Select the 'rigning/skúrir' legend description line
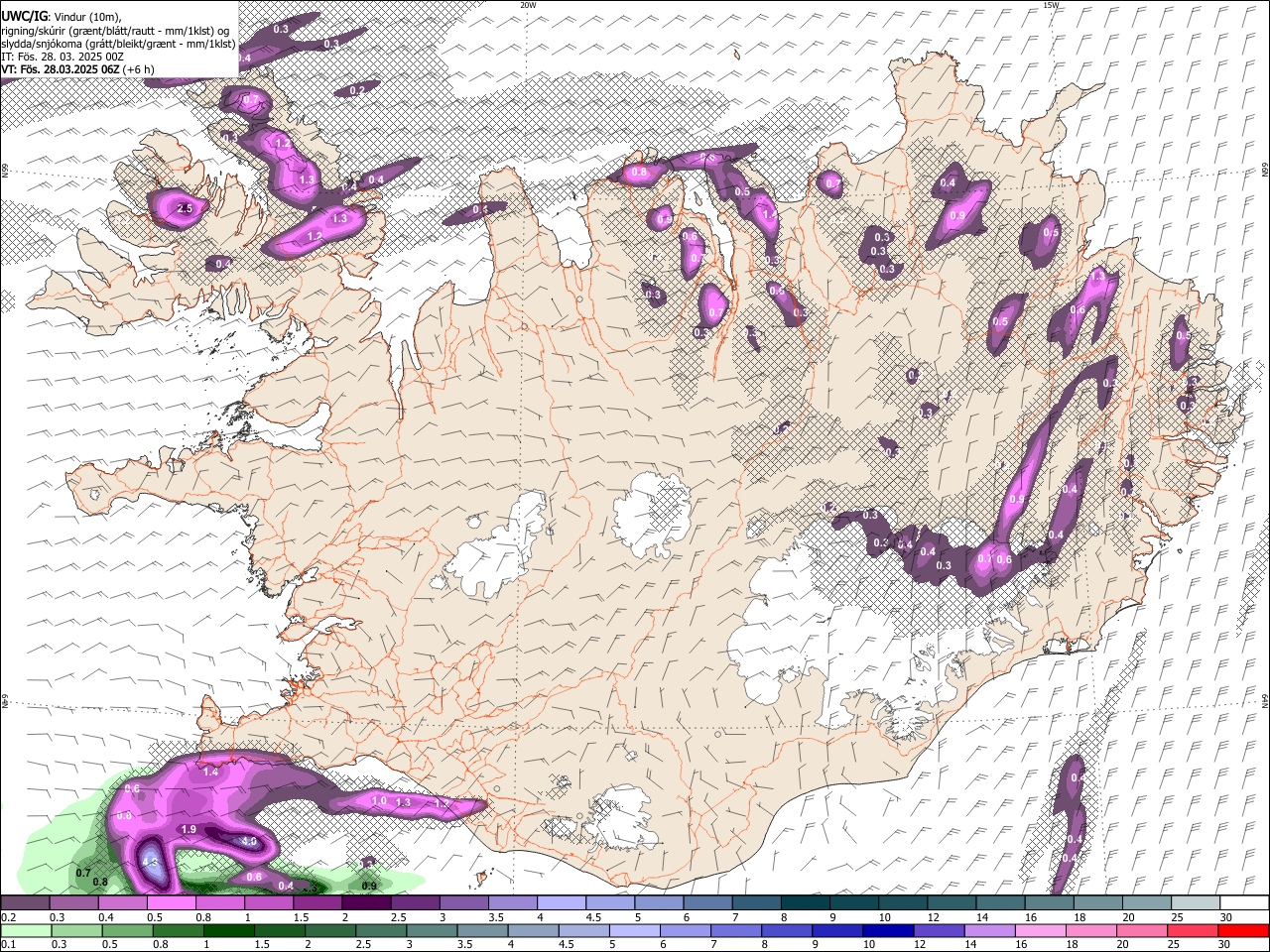This screenshot has height=952, width=1270. [x=115, y=31]
